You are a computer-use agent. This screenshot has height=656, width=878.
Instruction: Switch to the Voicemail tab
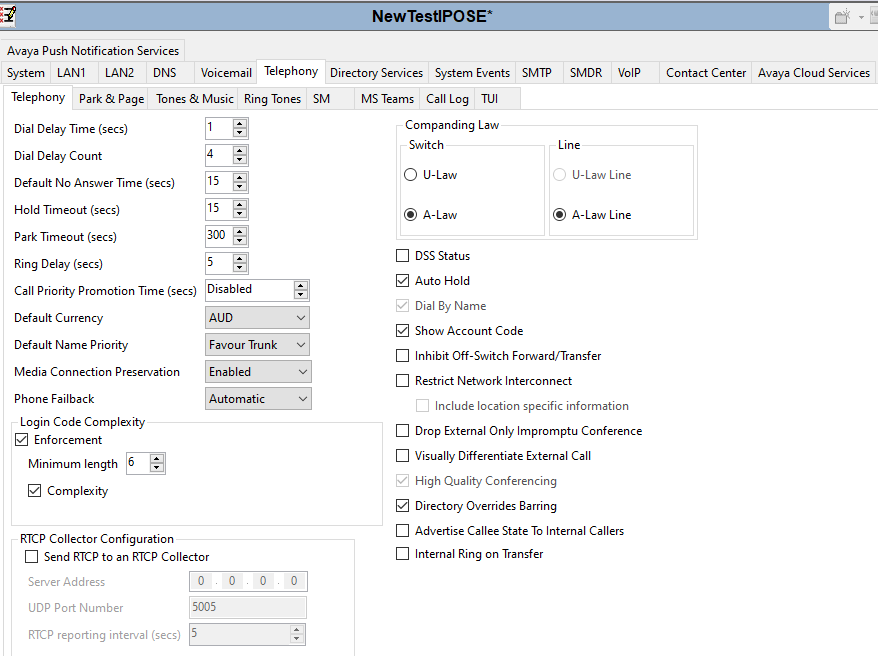[226, 73]
